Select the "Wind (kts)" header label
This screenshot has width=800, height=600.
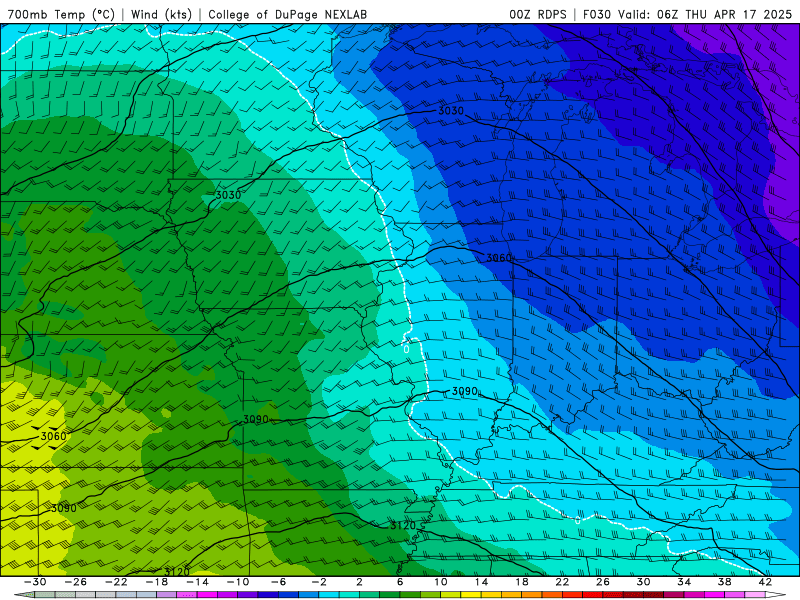[161, 14]
